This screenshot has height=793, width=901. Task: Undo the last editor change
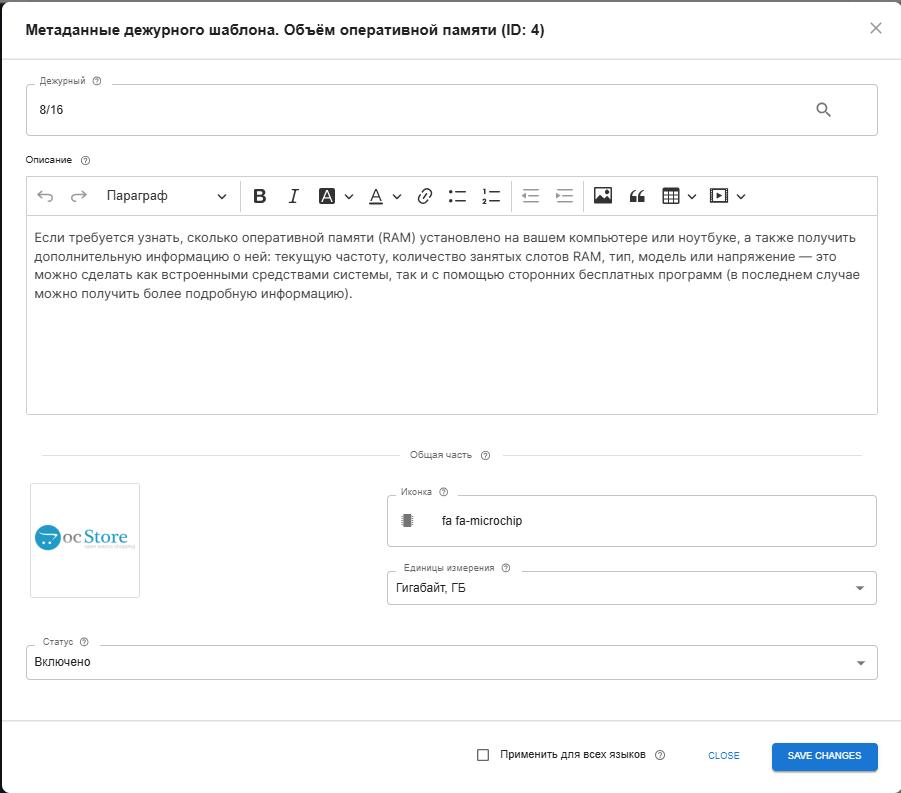click(x=45, y=196)
